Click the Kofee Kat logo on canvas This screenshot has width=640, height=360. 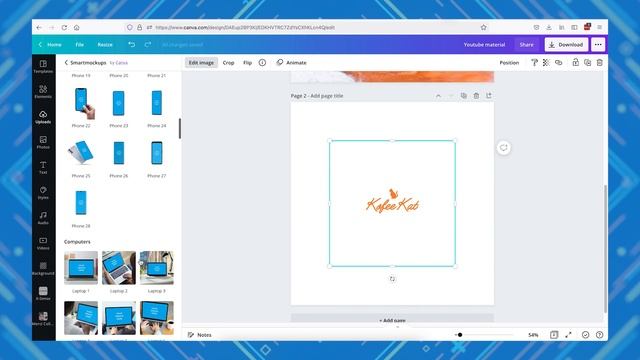pos(392,201)
